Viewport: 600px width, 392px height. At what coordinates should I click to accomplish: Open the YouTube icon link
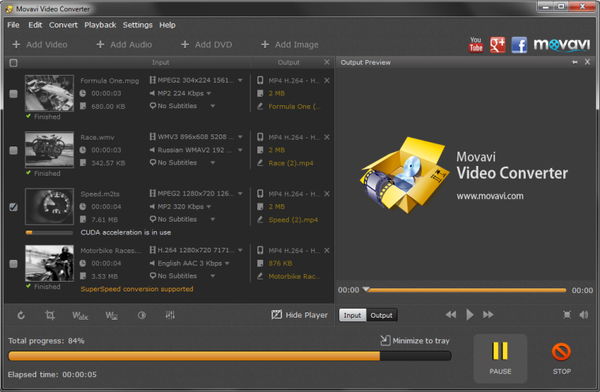pos(476,44)
